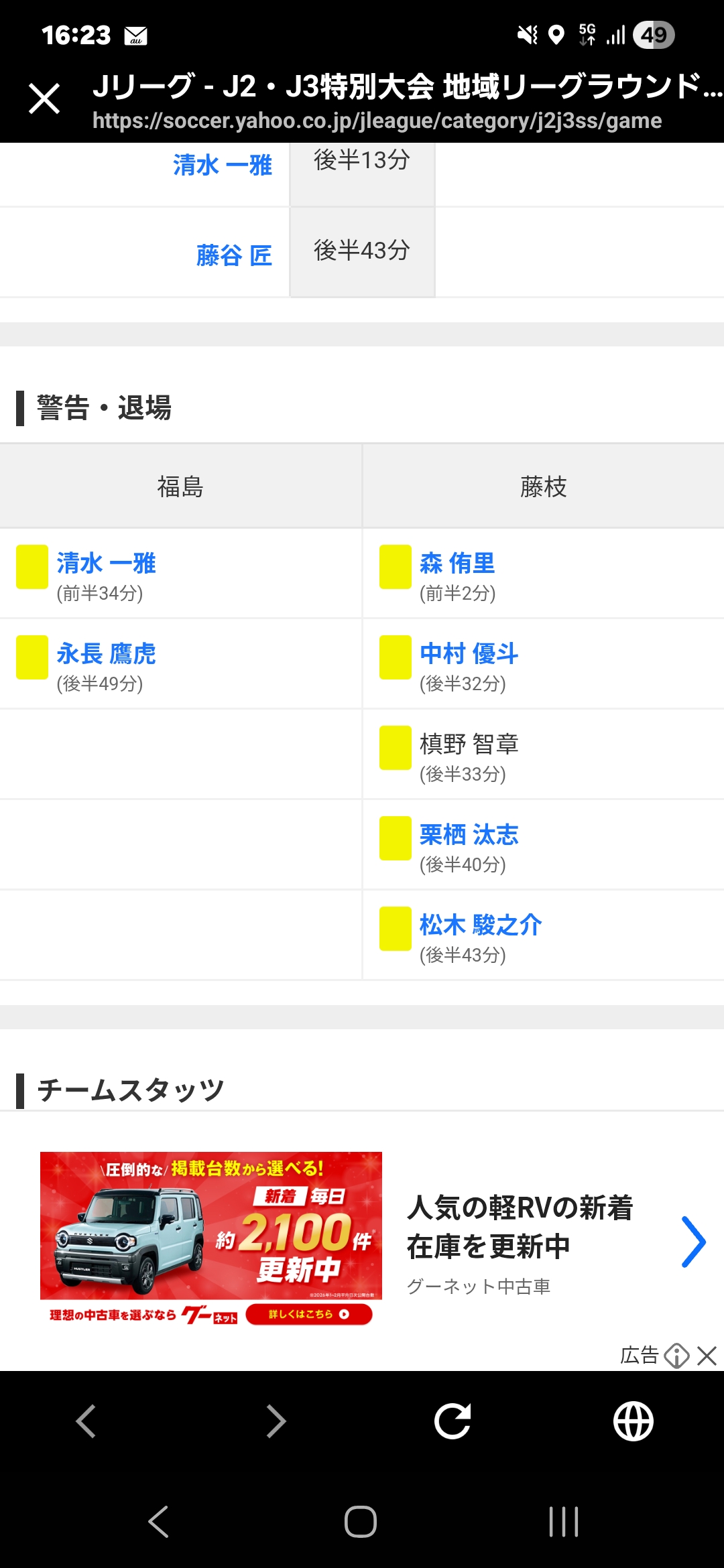724x1568 pixels.
Task: Tap the browser forward arrow
Action: click(x=275, y=1421)
